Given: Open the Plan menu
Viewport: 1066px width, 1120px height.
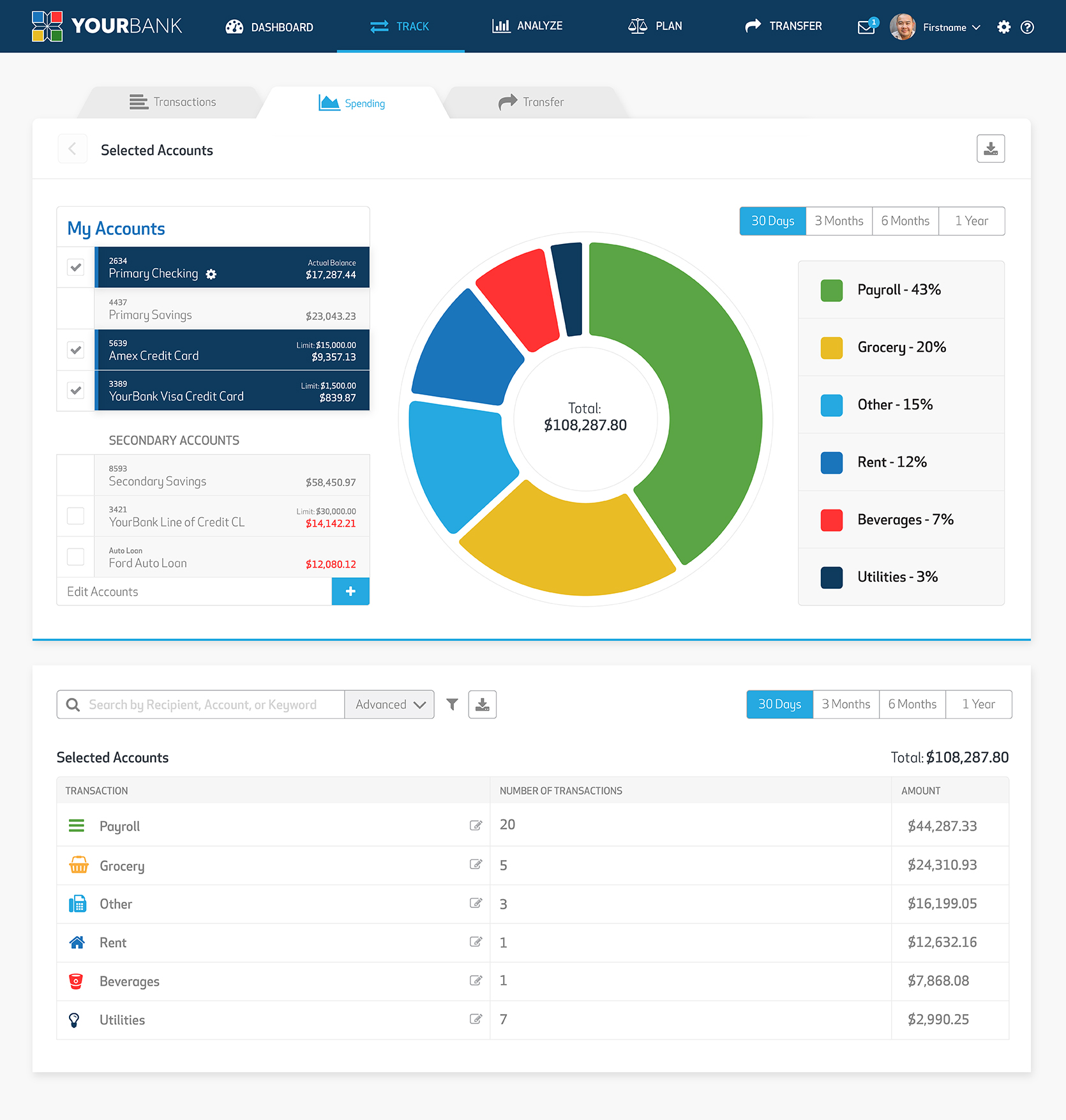Looking at the screenshot, I should 655,26.
